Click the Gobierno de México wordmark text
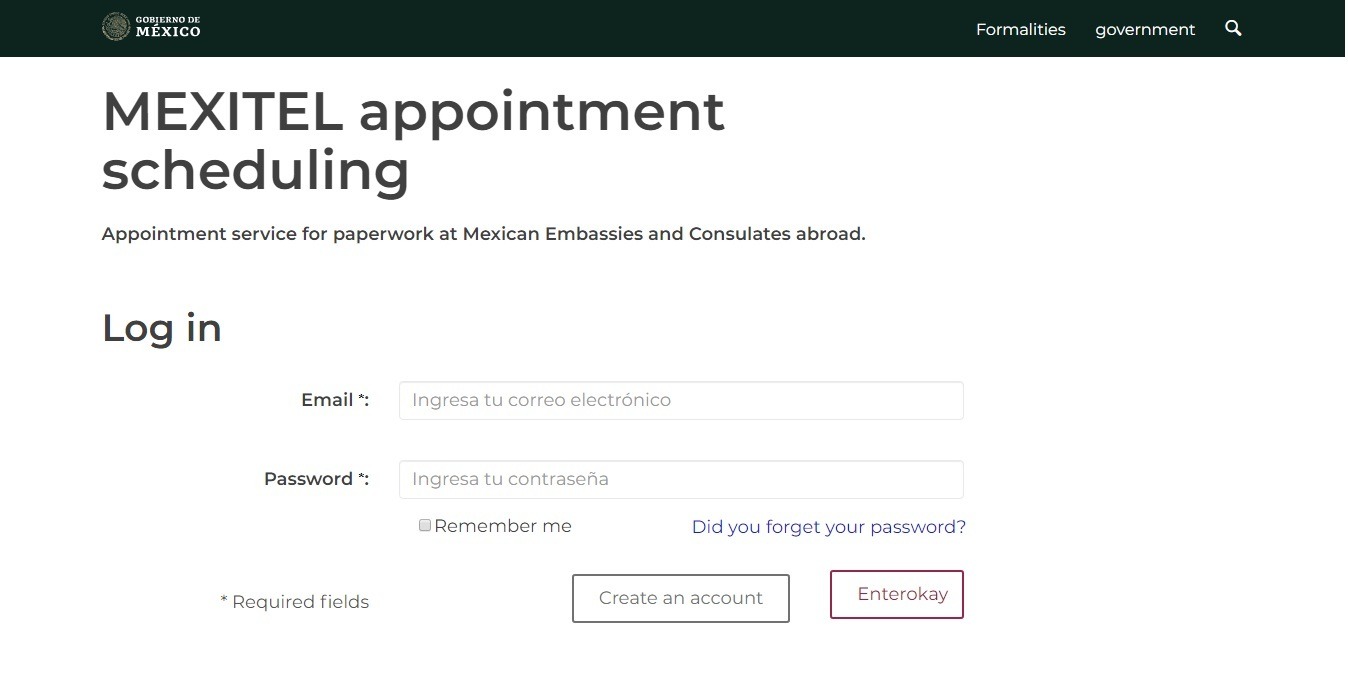1348x696 pixels. [x=168, y=27]
